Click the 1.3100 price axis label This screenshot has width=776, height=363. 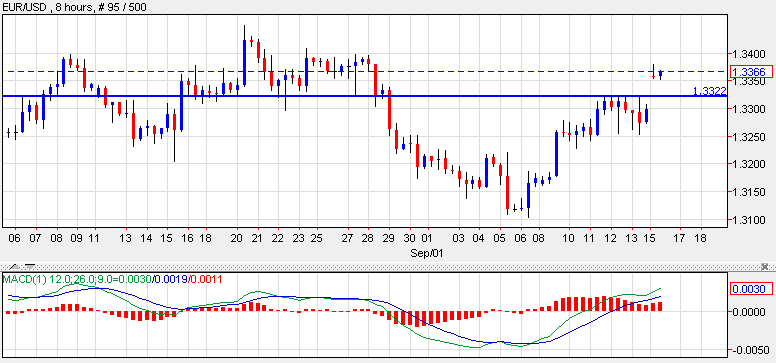tap(750, 219)
